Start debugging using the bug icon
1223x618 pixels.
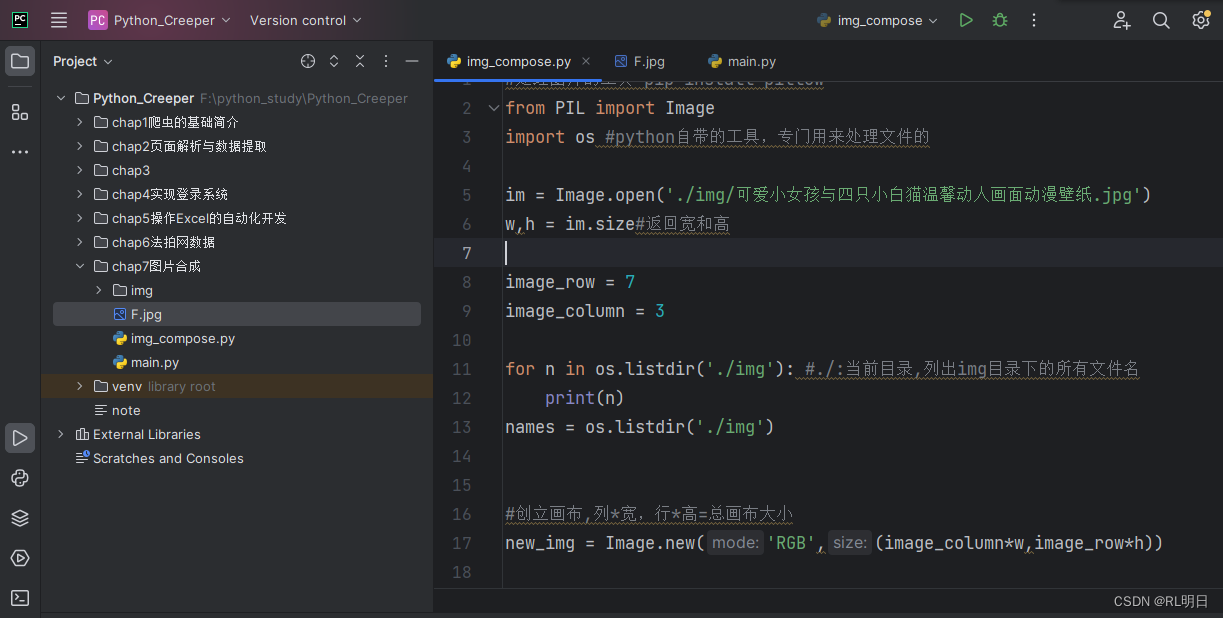(x=999, y=19)
